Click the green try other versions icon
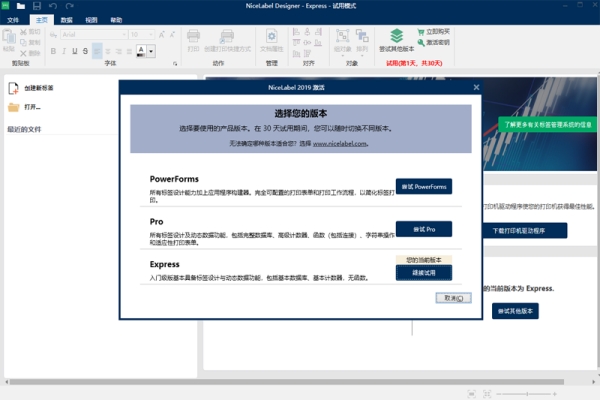The height and width of the screenshot is (400, 600). (x=397, y=37)
